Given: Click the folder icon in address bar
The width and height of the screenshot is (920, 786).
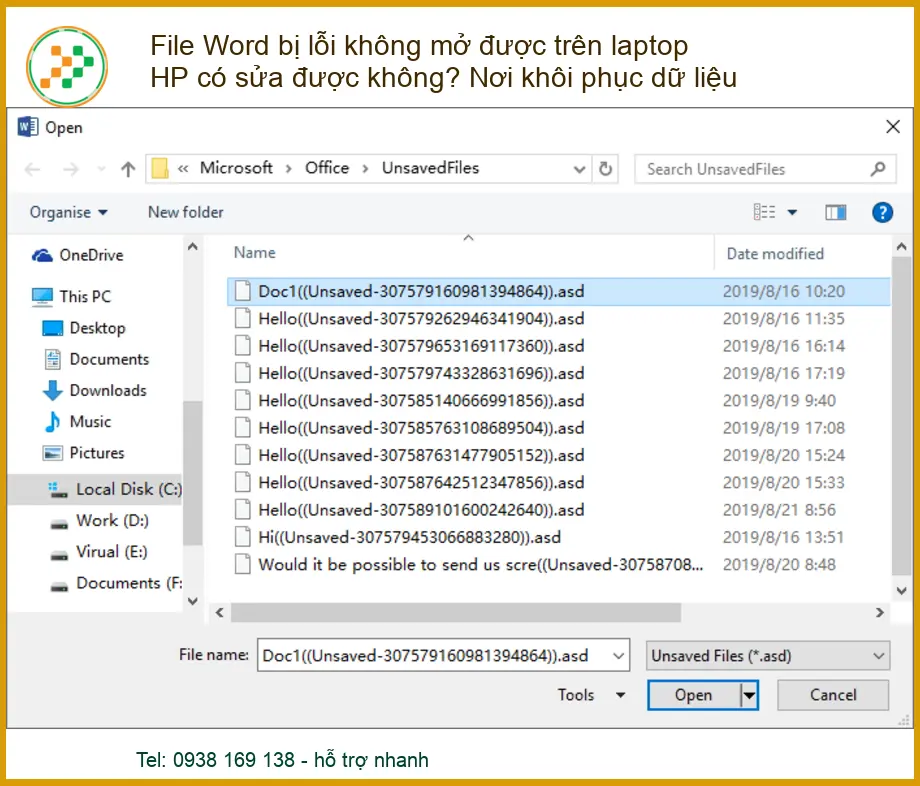Looking at the screenshot, I should click(160, 168).
